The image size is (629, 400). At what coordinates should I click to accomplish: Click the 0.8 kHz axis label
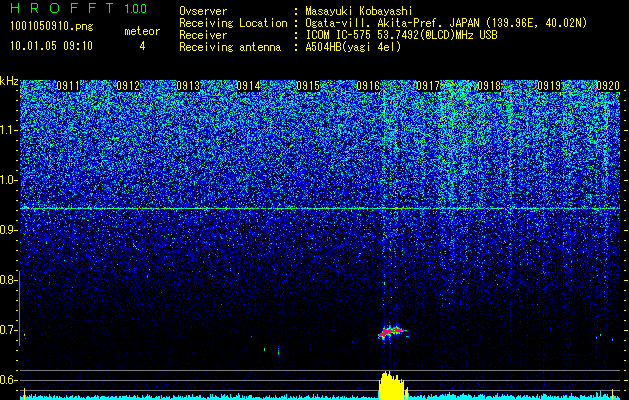tap(8, 280)
